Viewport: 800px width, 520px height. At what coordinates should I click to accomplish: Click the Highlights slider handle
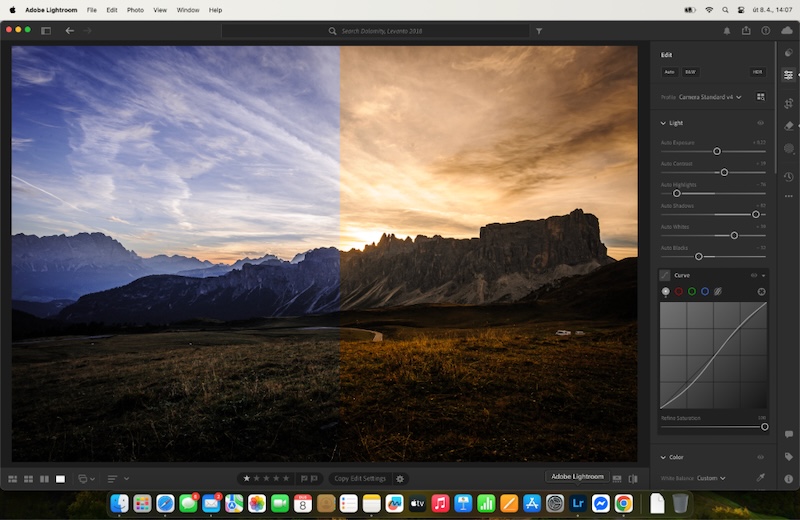tap(677, 193)
